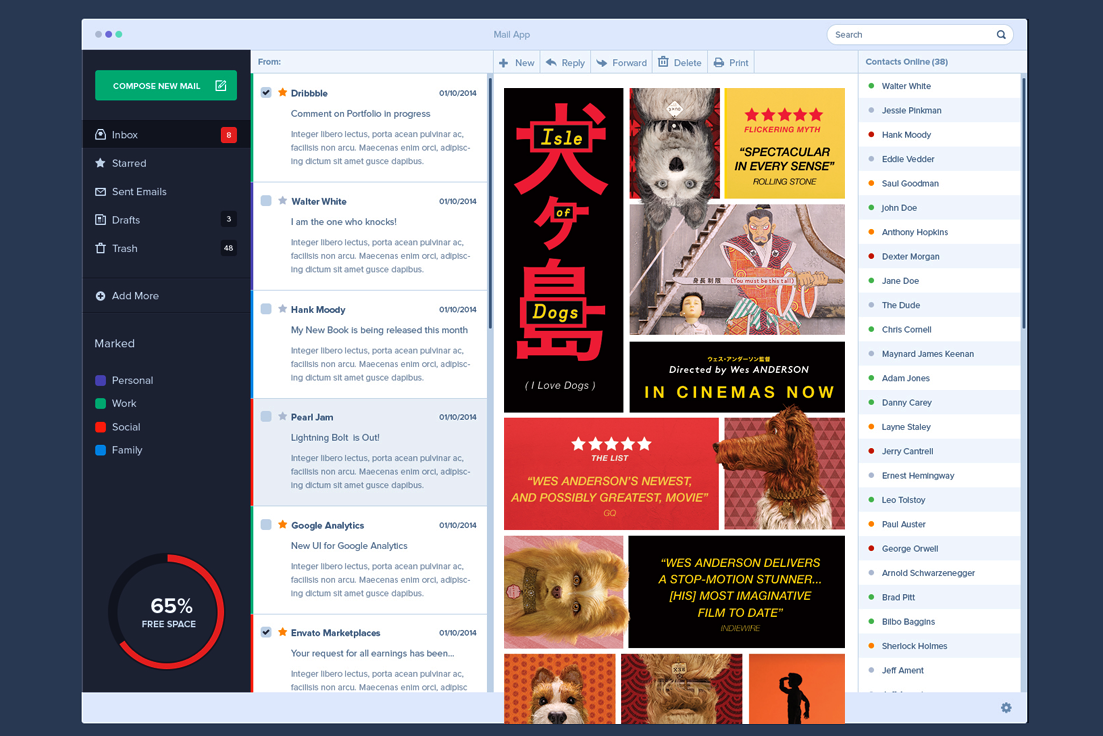
Task: Open the Trash folder
Action: (166, 248)
